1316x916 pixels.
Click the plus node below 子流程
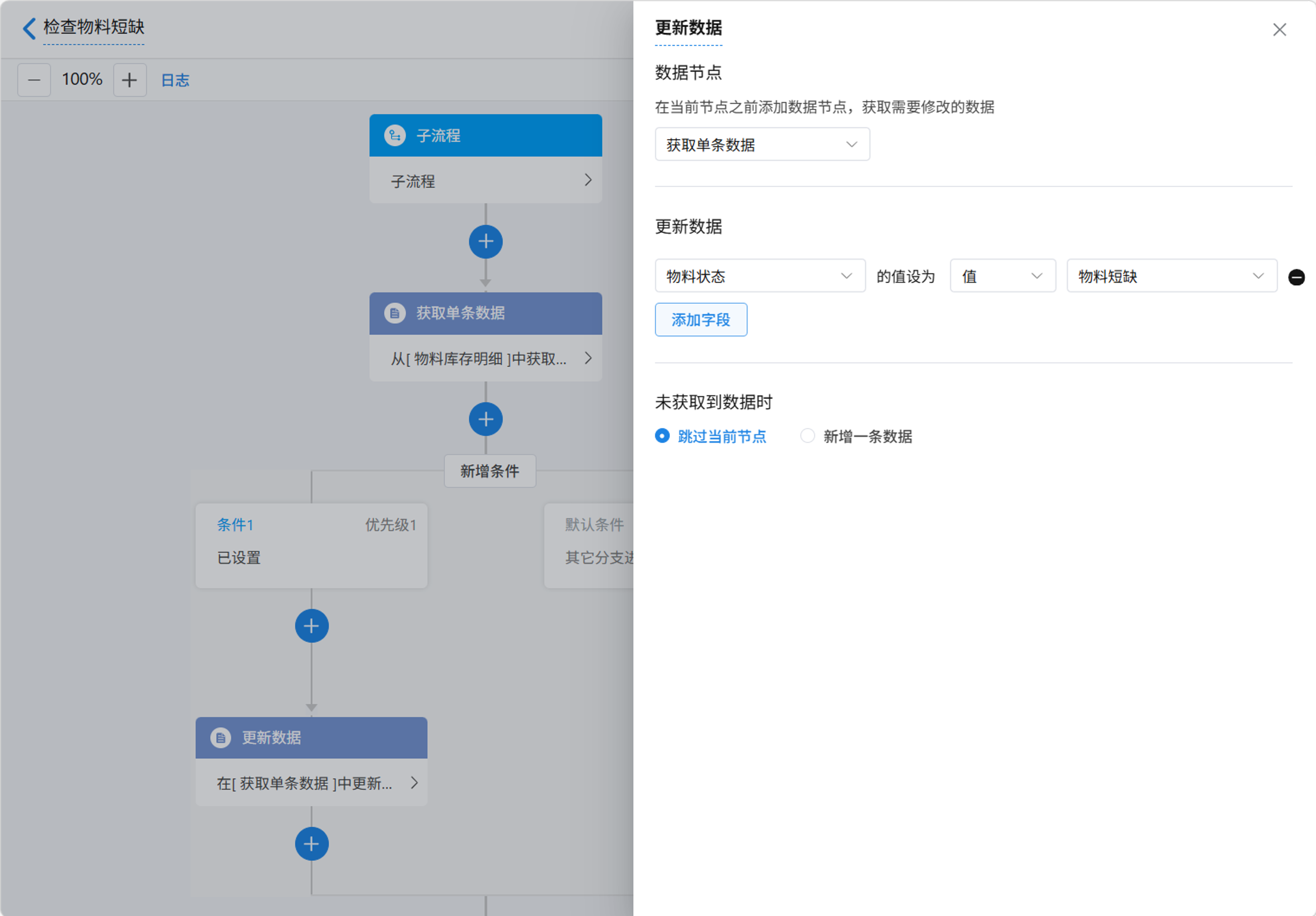[485, 242]
